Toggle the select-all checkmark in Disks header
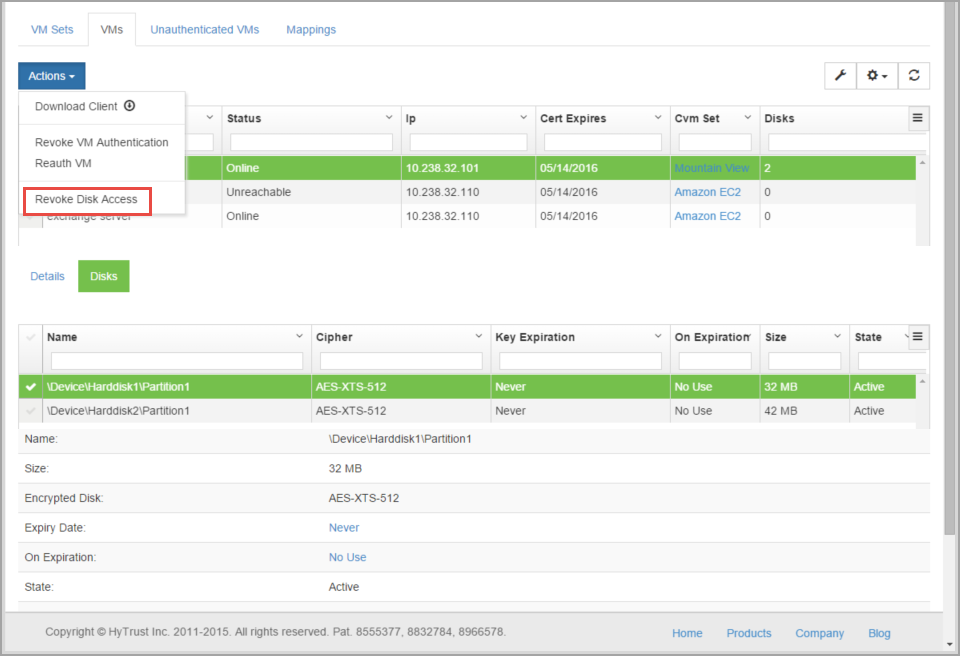Image resolution: width=960 pixels, height=656 pixels. tap(30, 337)
